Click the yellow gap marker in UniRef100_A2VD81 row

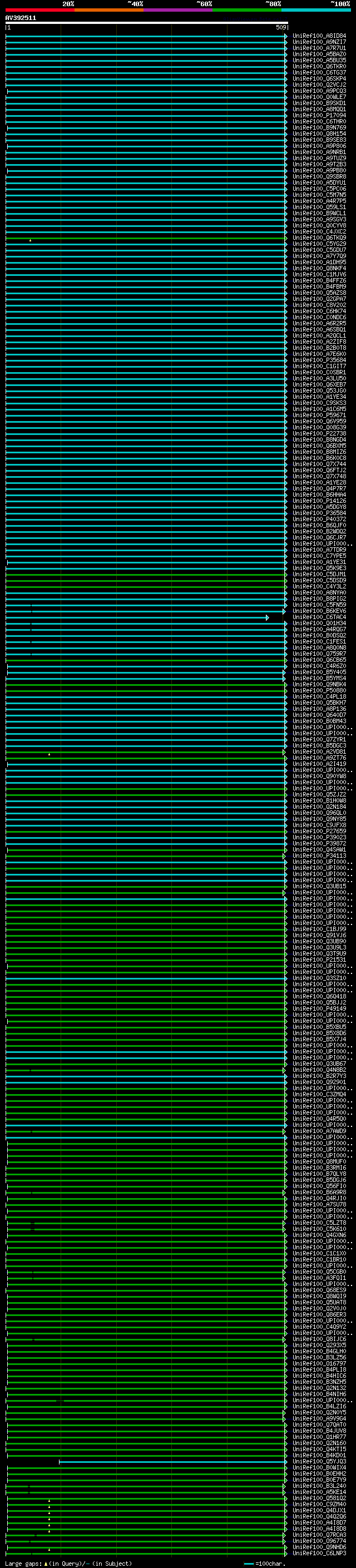point(50,754)
